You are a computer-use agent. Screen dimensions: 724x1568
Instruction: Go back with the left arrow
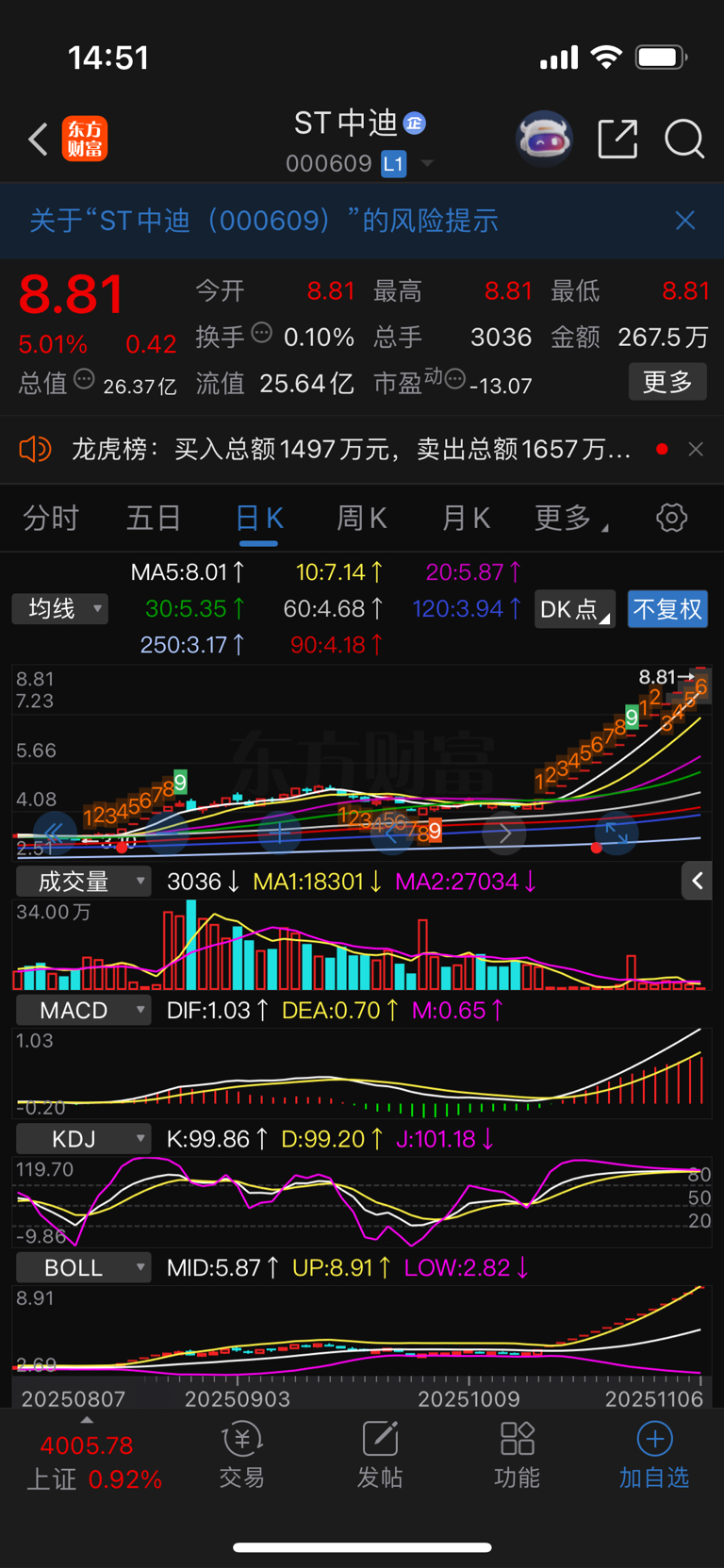tap(38, 140)
